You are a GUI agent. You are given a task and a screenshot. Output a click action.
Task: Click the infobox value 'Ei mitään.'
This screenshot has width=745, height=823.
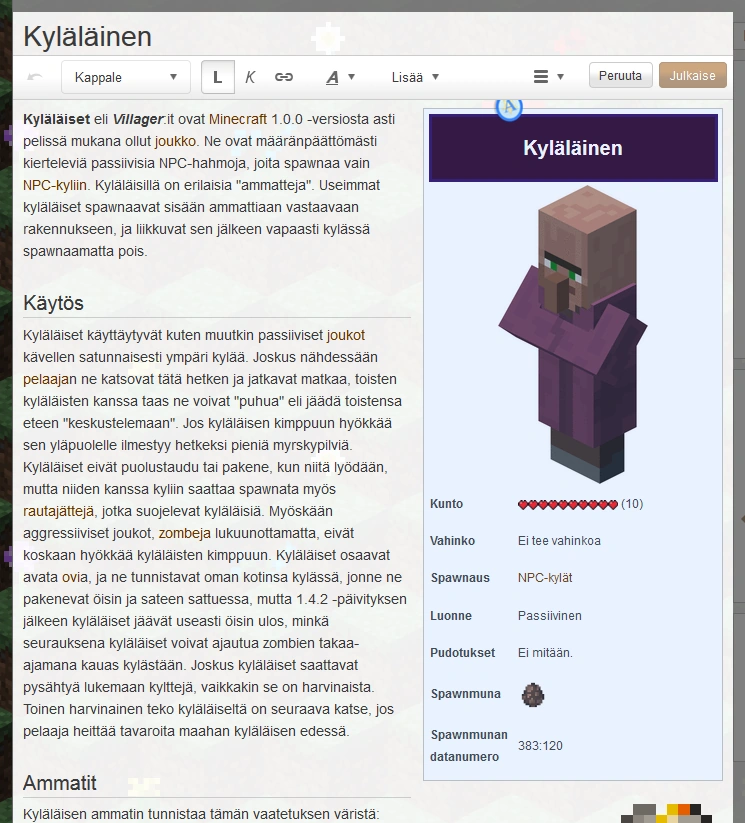pos(545,652)
